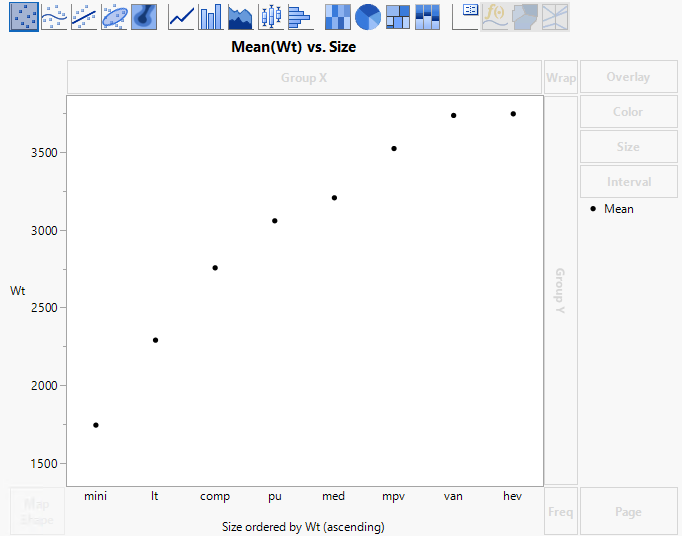The image size is (682, 536).
Task: Select the Box Plot icon
Action: coord(271,17)
